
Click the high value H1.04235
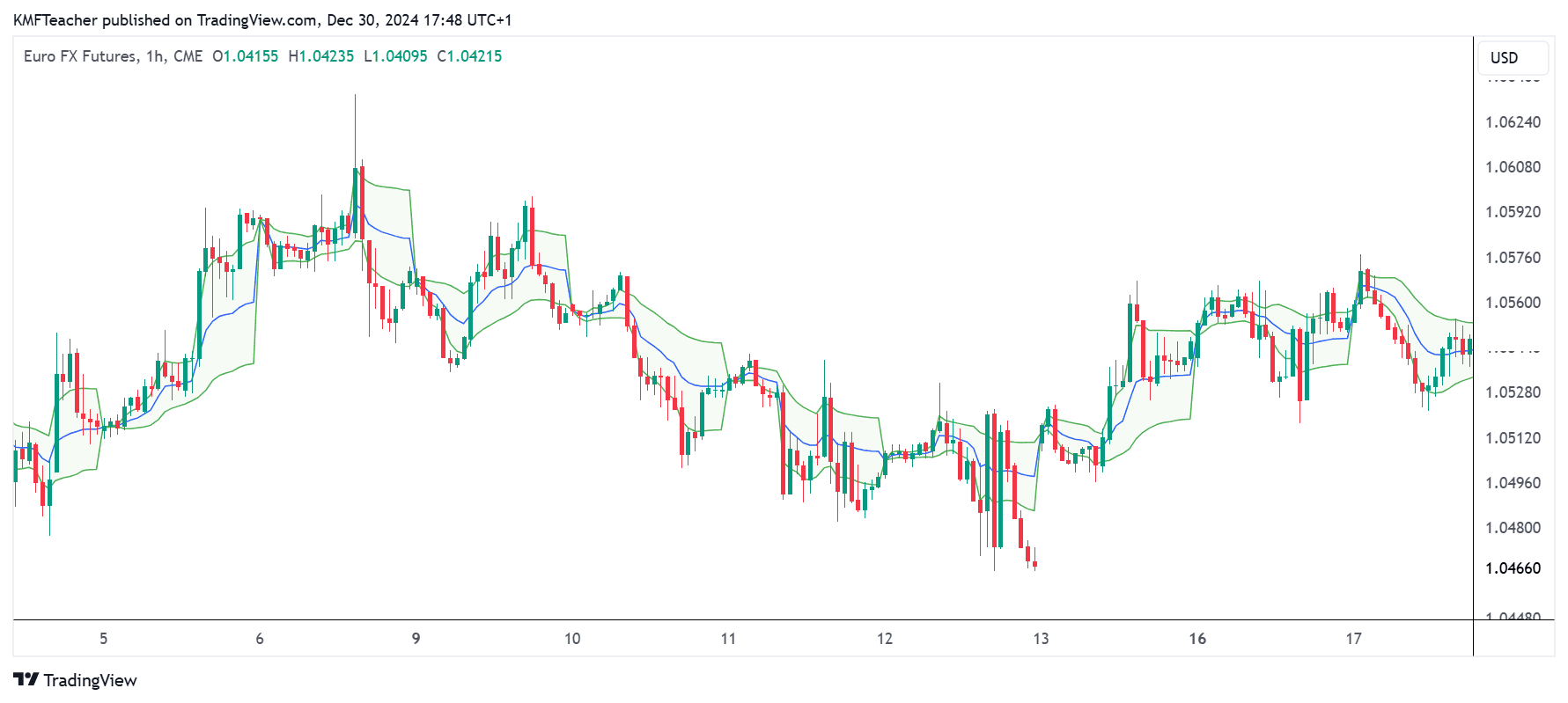320,56
